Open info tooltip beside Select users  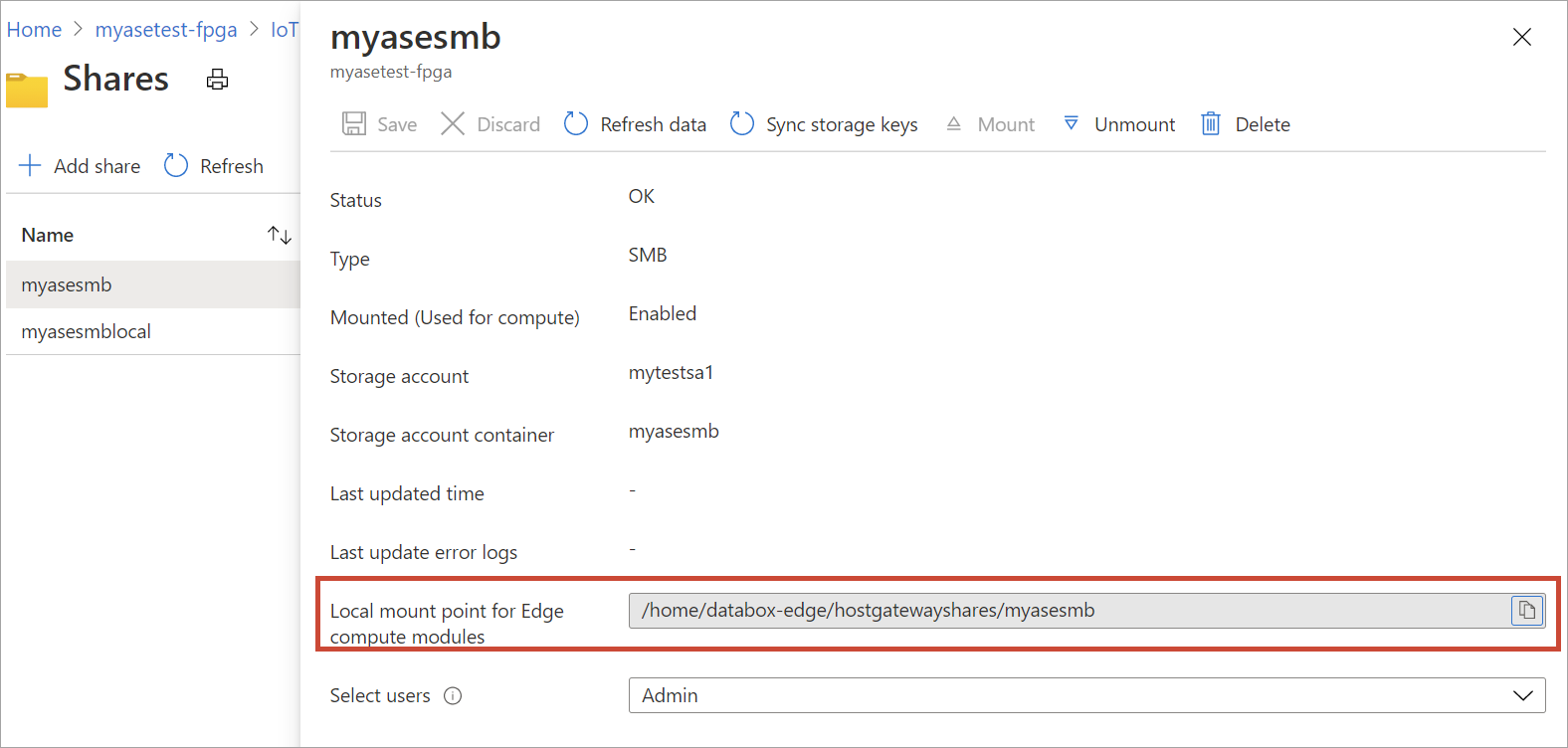coord(453,696)
